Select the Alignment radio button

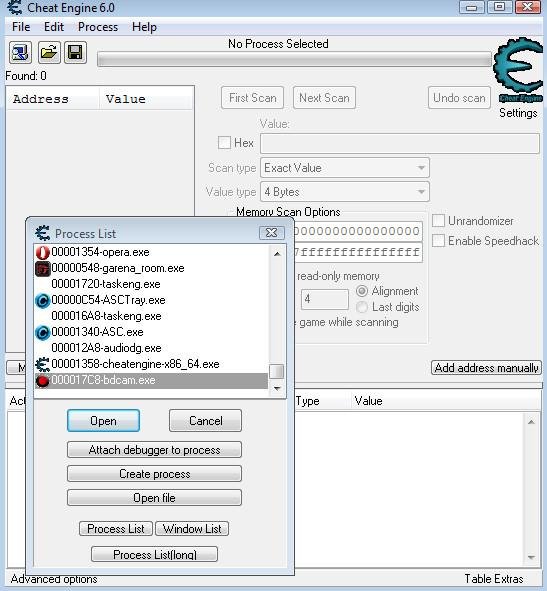[362, 291]
